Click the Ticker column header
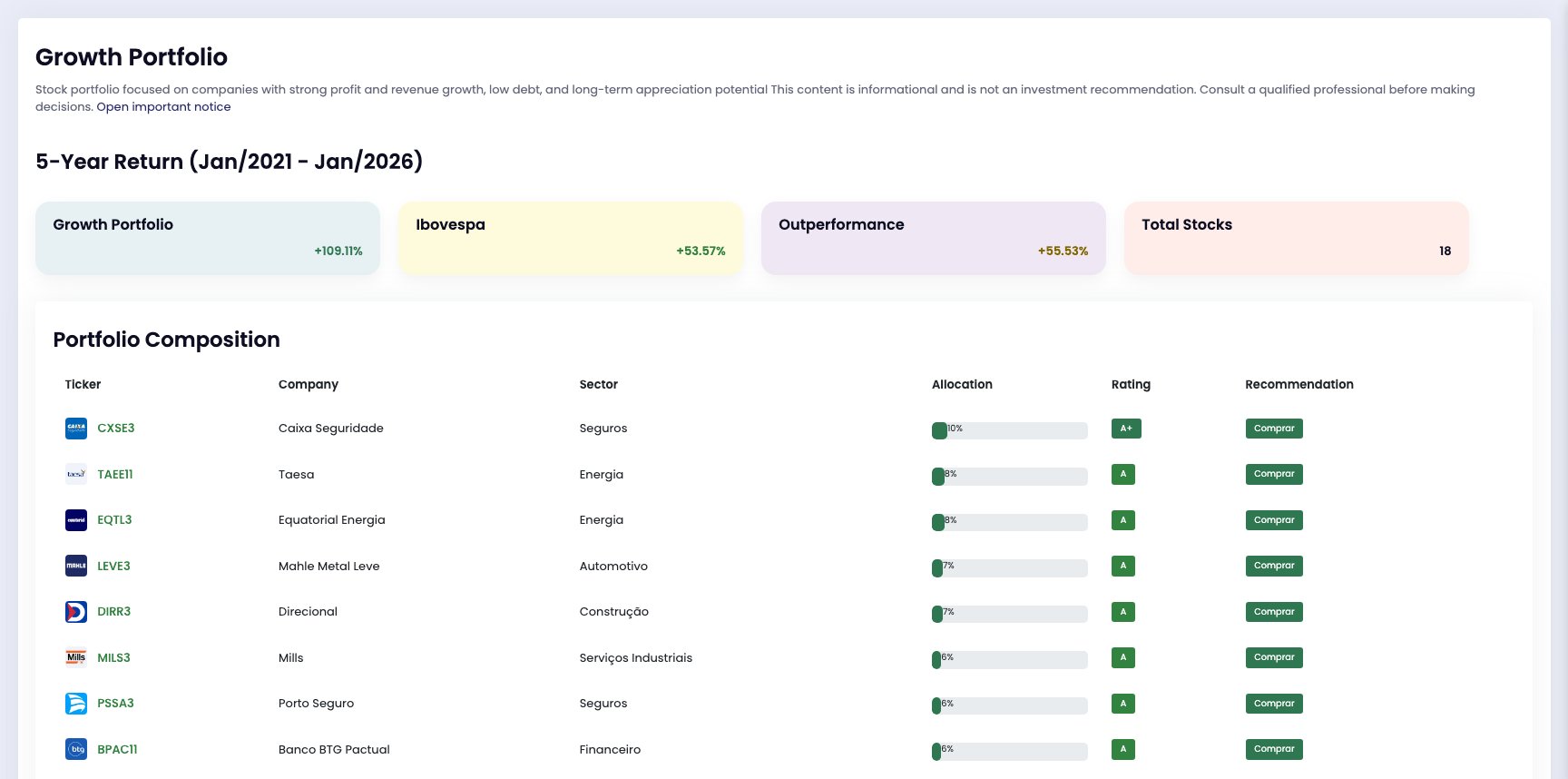This screenshot has width=1568, height=779. [83, 385]
